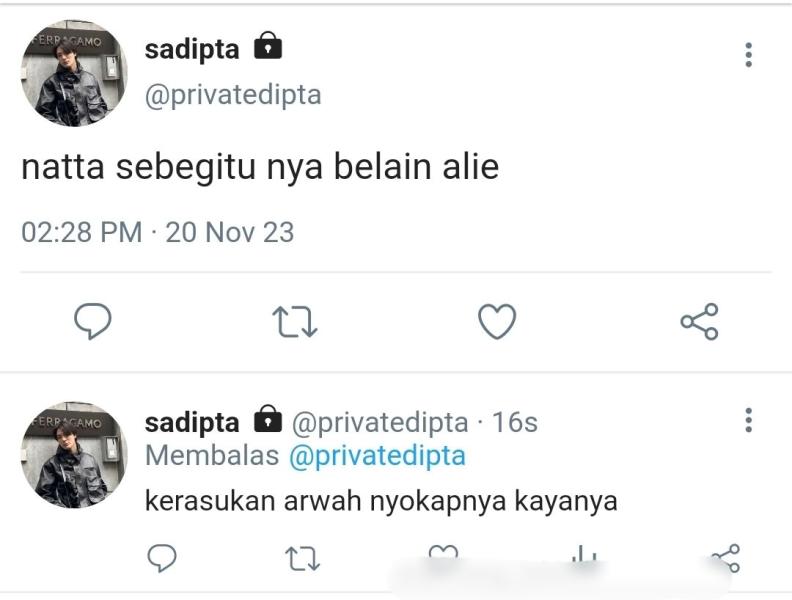Open sadipta's profile from main tweet name

[192, 49]
